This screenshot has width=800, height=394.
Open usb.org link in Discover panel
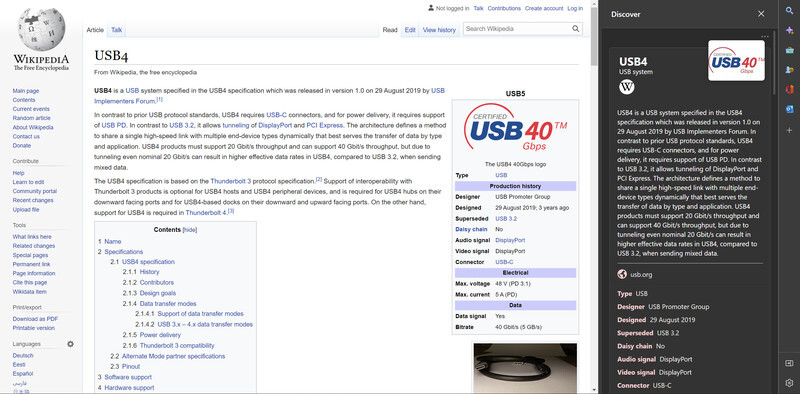pos(641,275)
